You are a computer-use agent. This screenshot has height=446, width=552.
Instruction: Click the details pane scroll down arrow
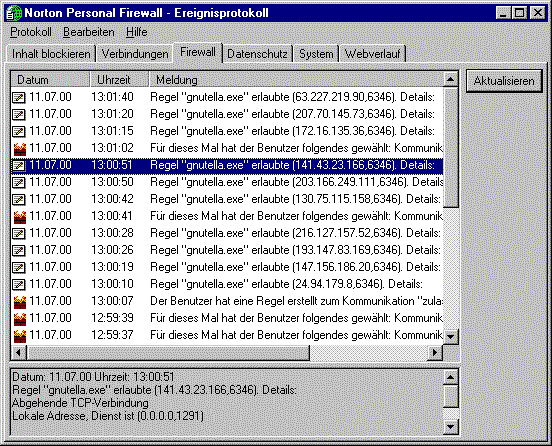pyautogui.click(x=451, y=427)
